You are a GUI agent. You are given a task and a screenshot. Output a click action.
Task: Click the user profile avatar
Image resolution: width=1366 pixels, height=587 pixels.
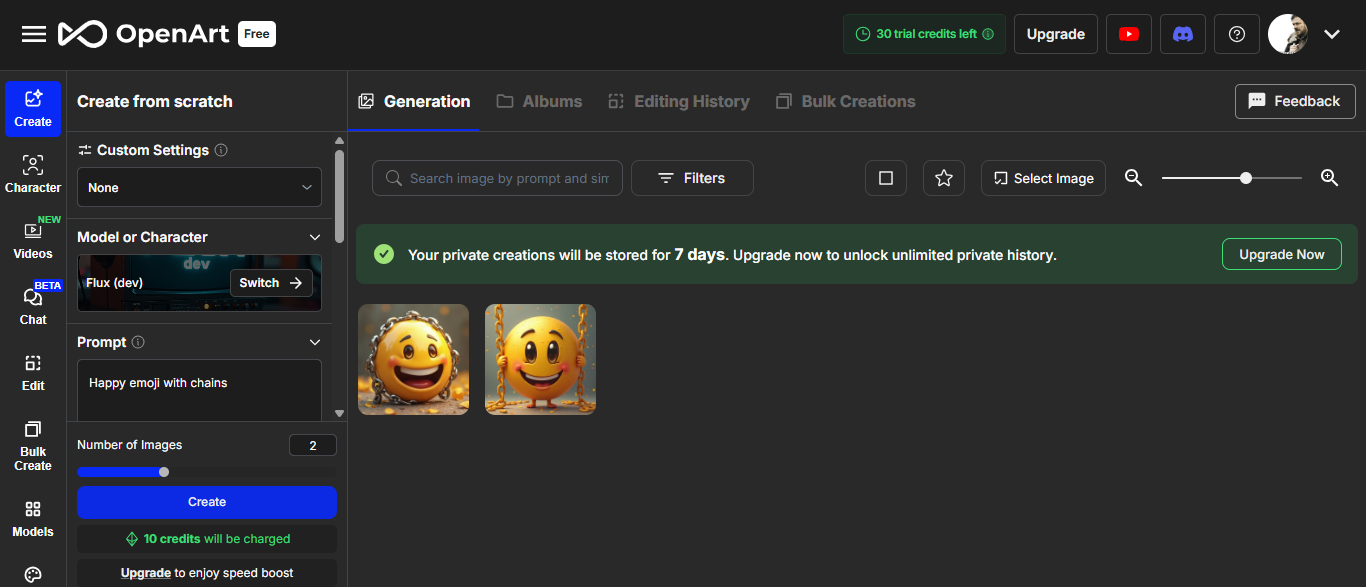coord(1288,34)
